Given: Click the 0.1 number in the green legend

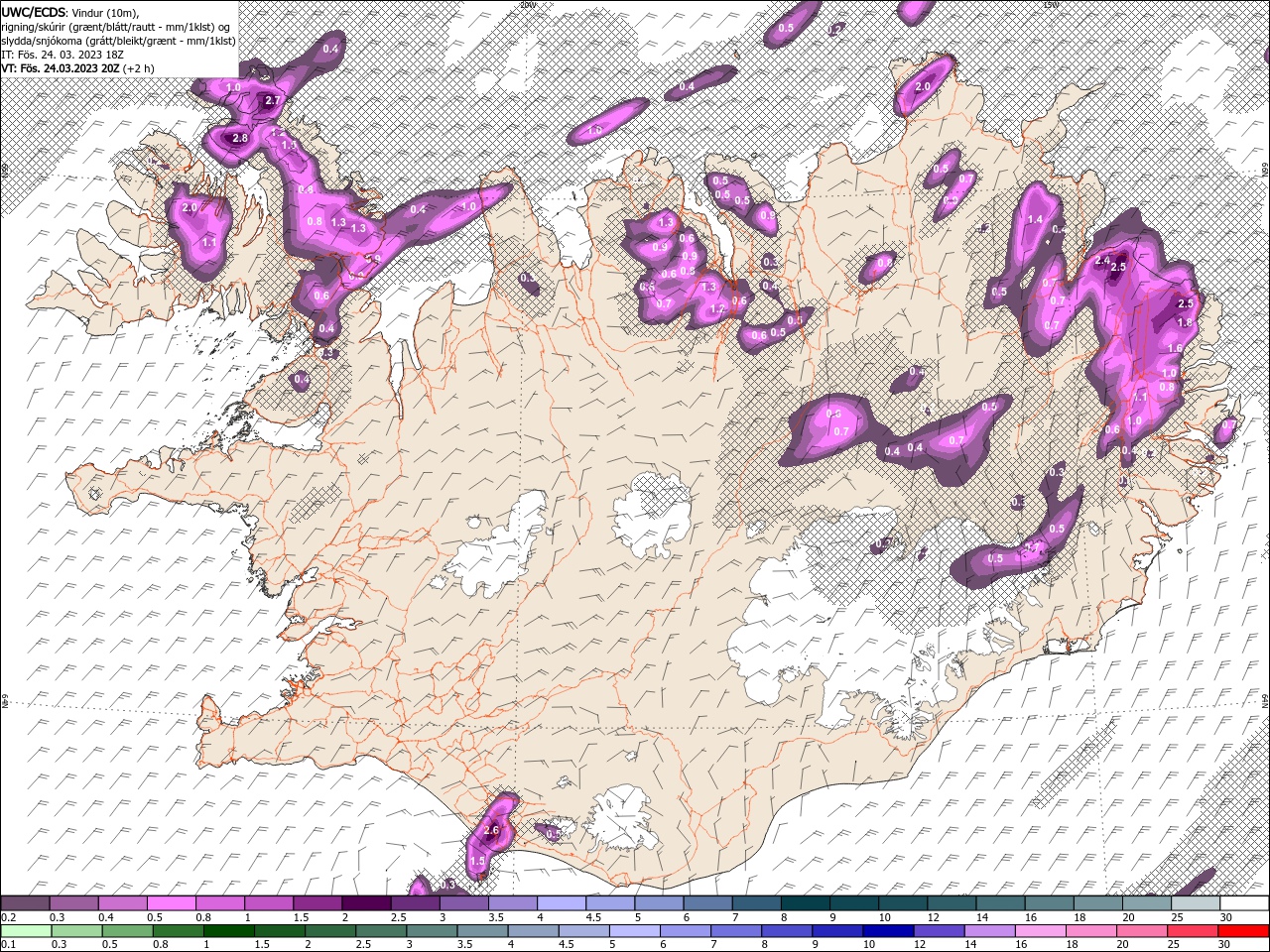Looking at the screenshot, I should point(9,944).
